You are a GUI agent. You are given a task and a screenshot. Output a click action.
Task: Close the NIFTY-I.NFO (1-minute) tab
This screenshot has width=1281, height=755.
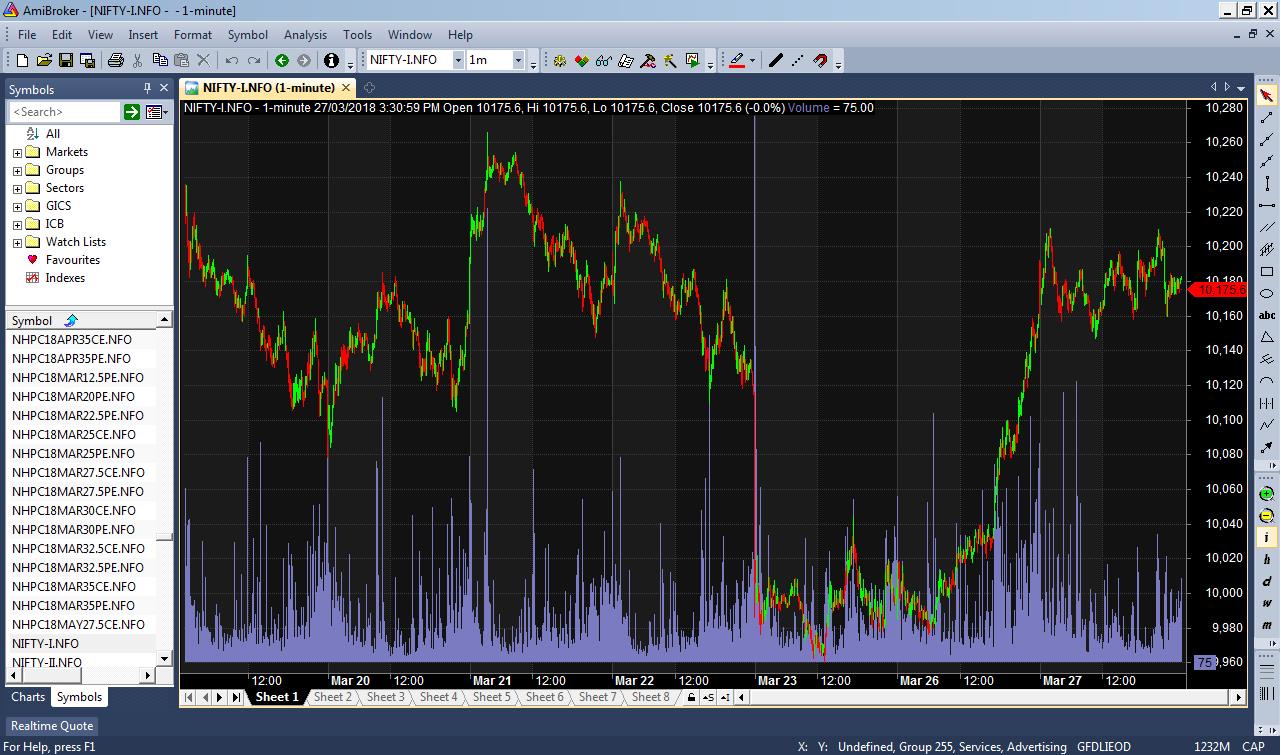(347, 88)
